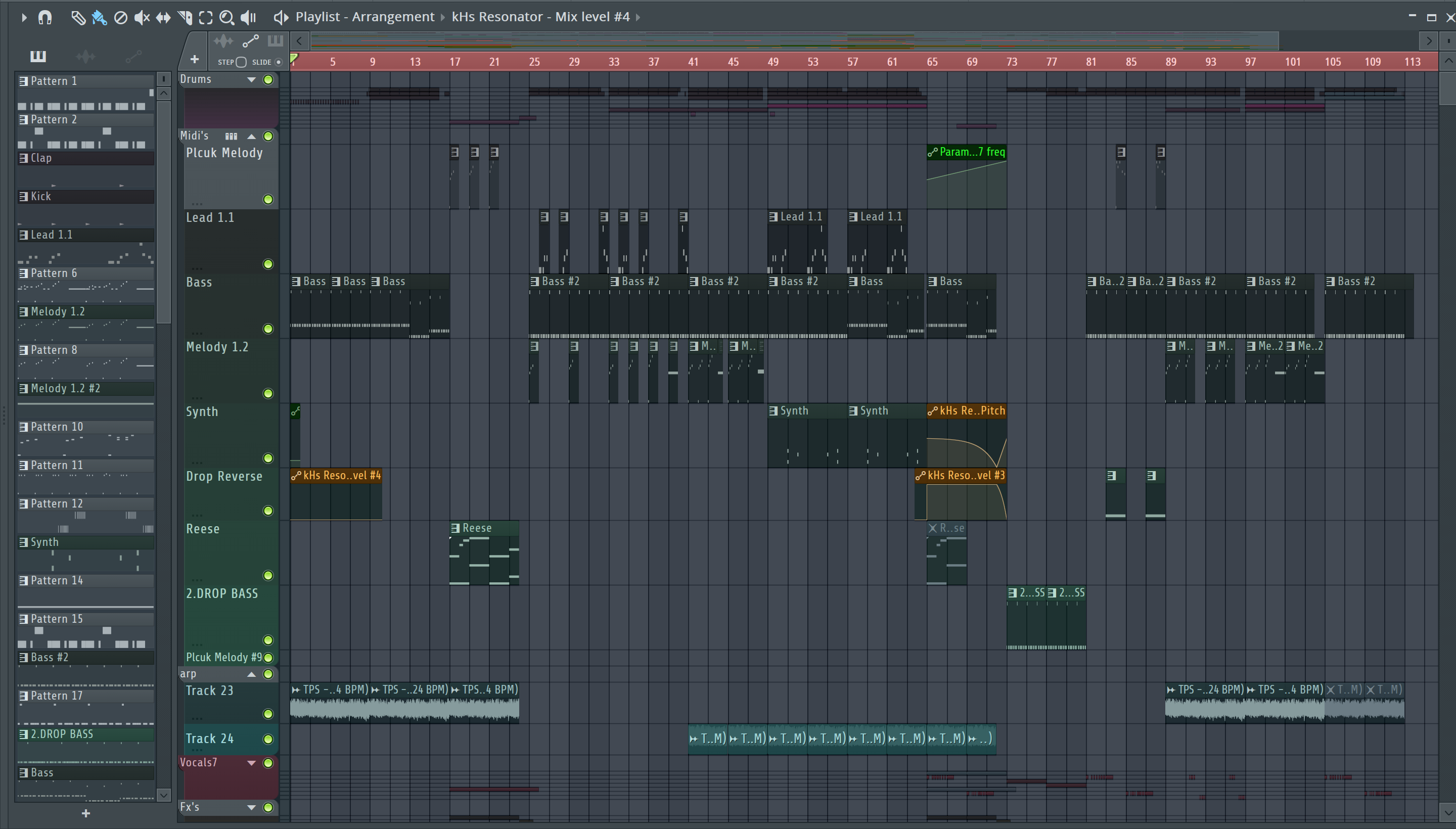Select the SLIDE radio option
The width and height of the screenshot is (1456, 829).
click(279, 62)
